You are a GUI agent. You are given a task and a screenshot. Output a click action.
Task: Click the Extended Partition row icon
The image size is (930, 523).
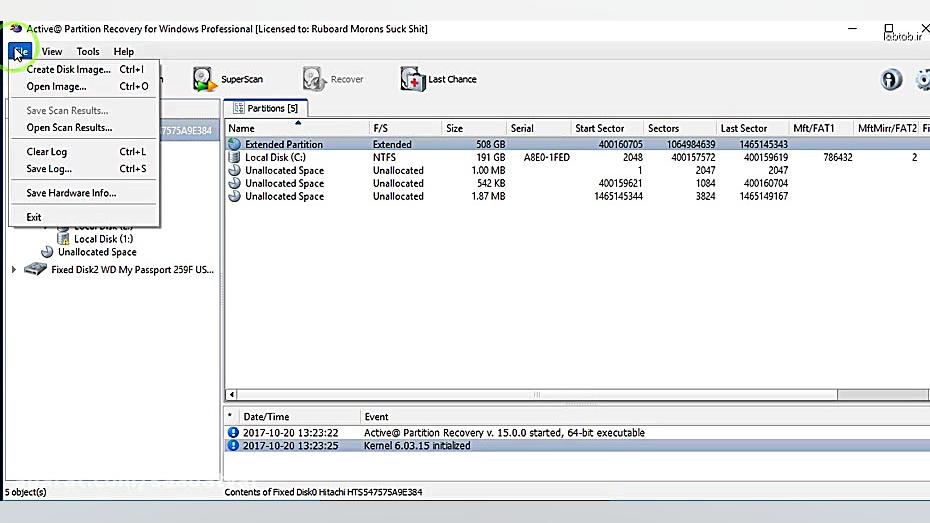click(x=235, y=145)
